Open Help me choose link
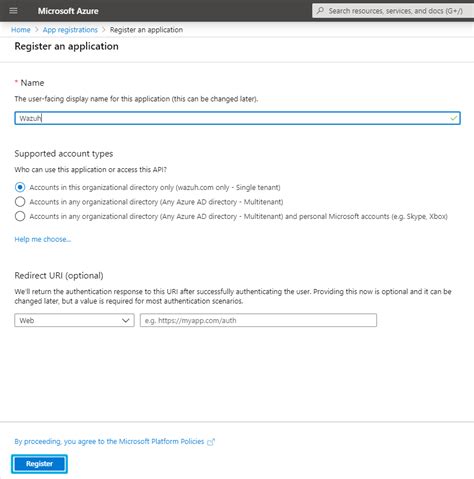The height and width of the screenshot is (479, 474). 43,239
